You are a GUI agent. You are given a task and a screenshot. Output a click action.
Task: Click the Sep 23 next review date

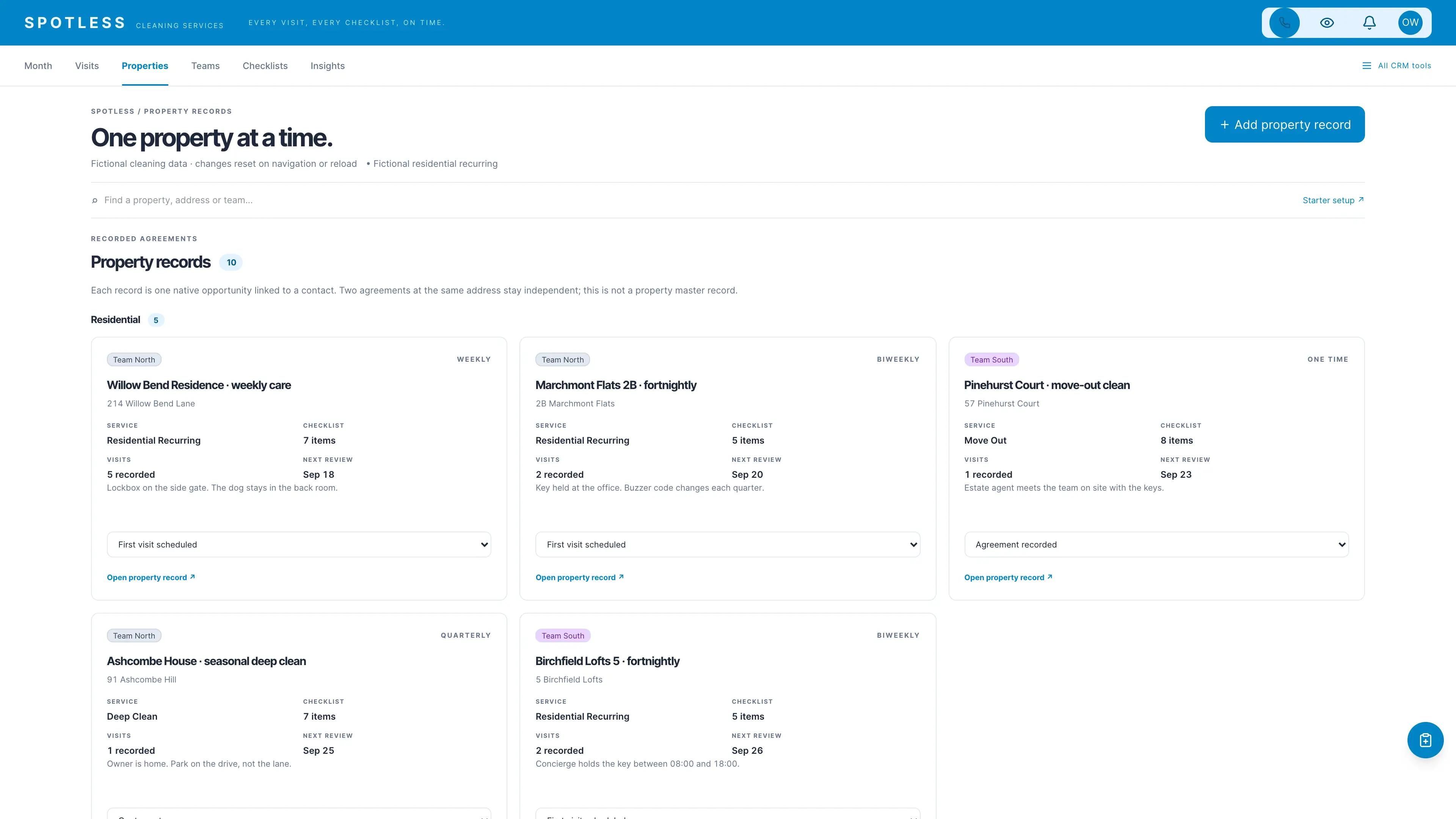pos(1176,474)
